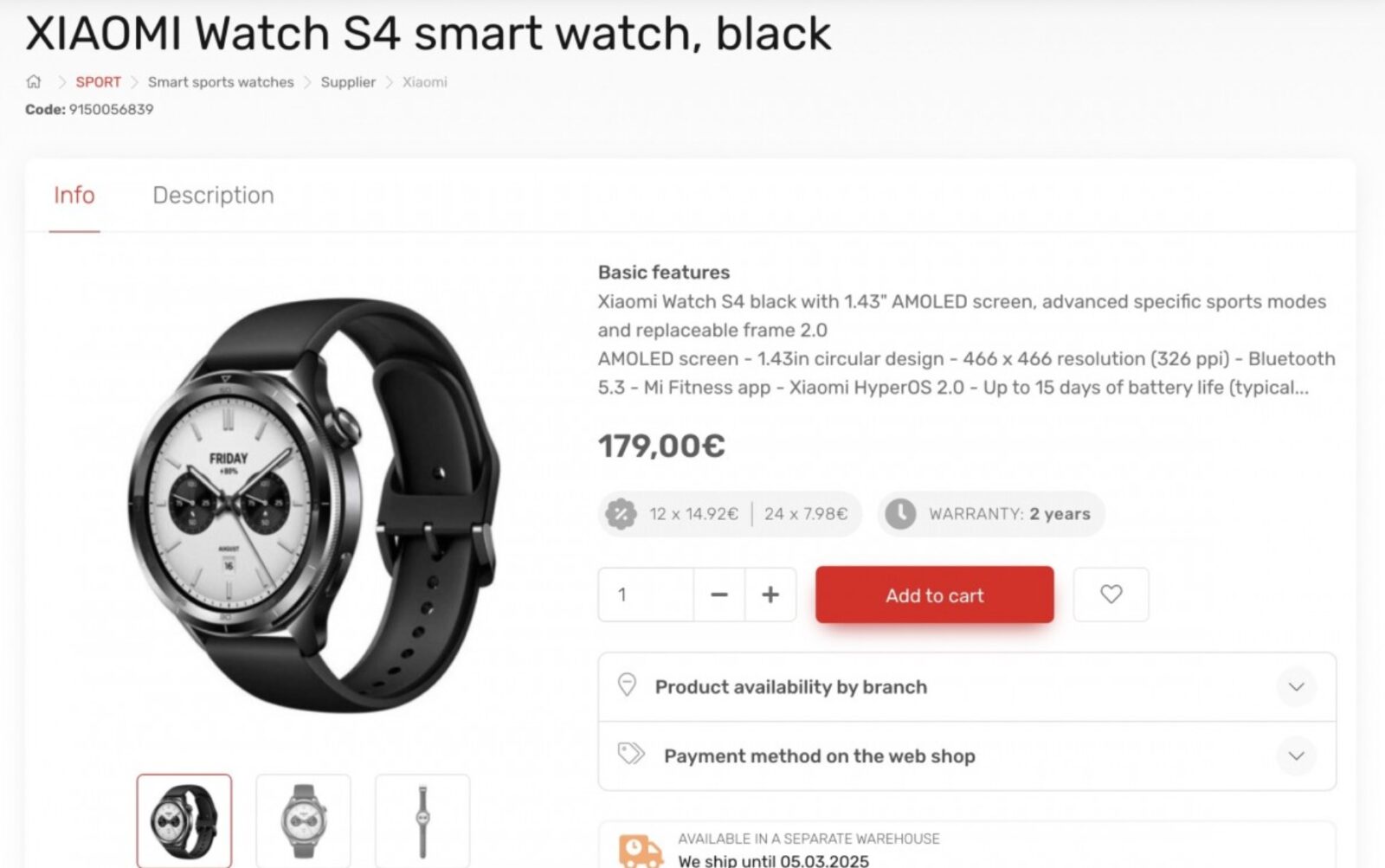Select the side-view strap thumbnail
This screenshot has width=1385, height=868.
[x=422, y=820]
